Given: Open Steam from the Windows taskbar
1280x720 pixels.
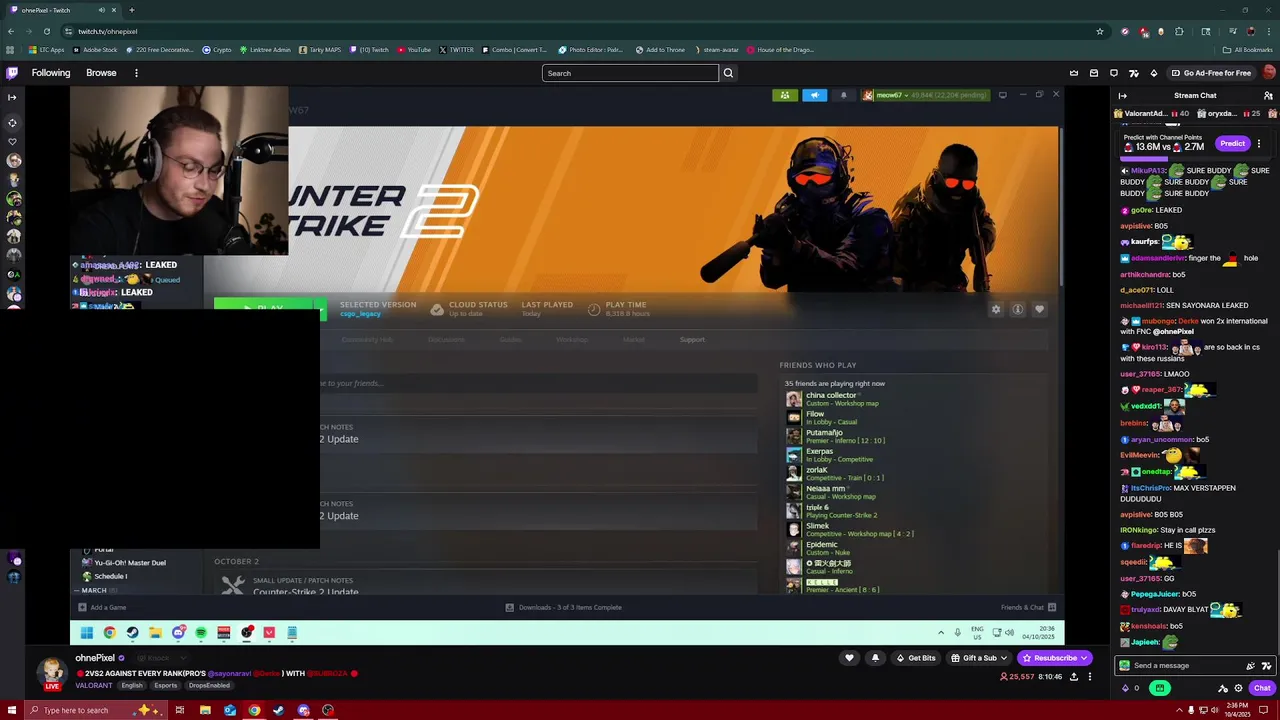Looking at the screenshot, I should tap(278, 710).
